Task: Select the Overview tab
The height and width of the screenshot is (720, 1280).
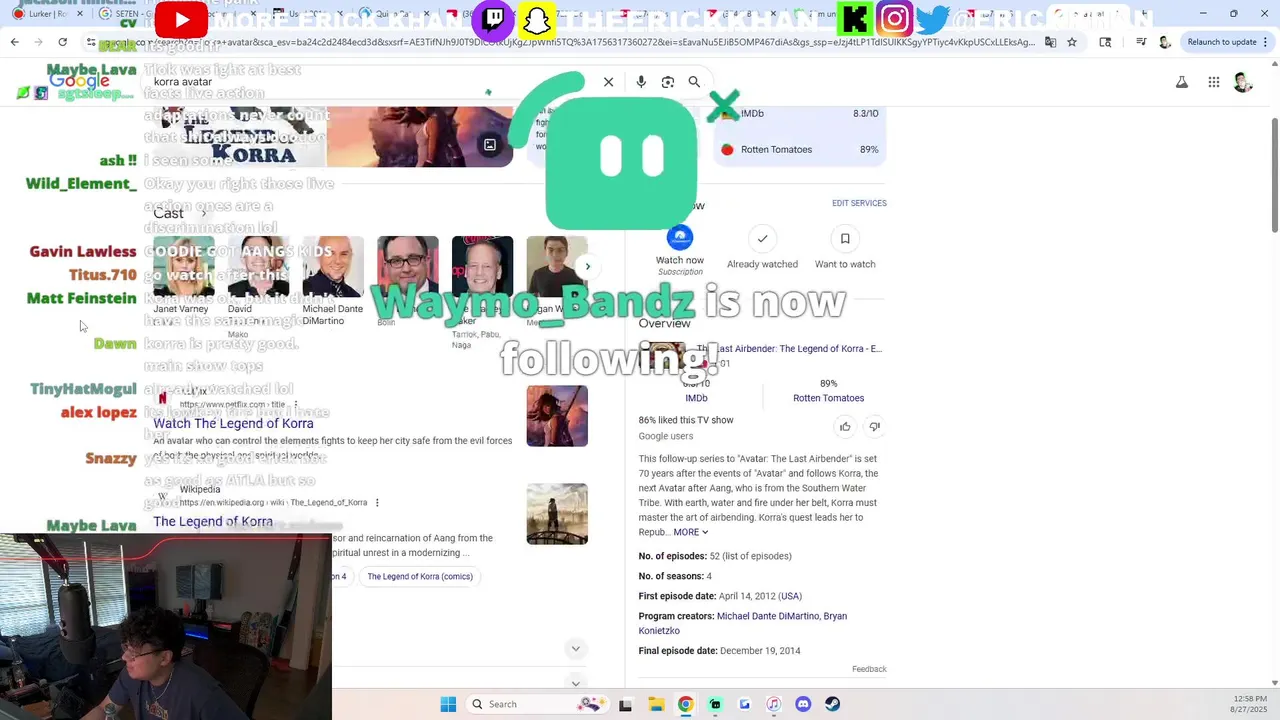Action: click(664, 323)
